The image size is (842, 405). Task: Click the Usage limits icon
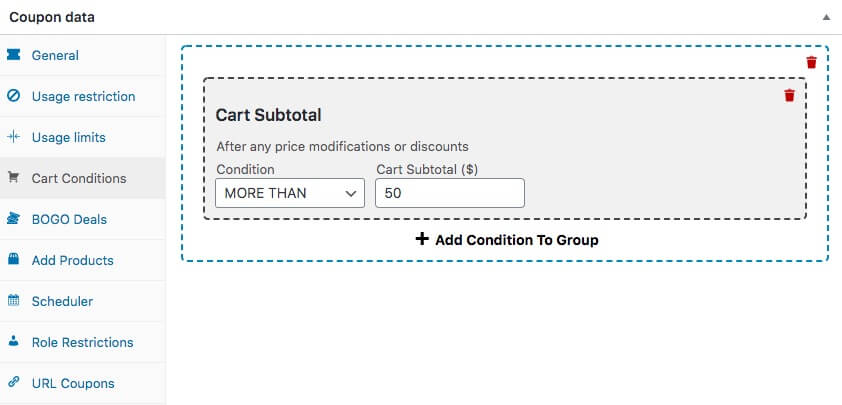tap(14, 137)
